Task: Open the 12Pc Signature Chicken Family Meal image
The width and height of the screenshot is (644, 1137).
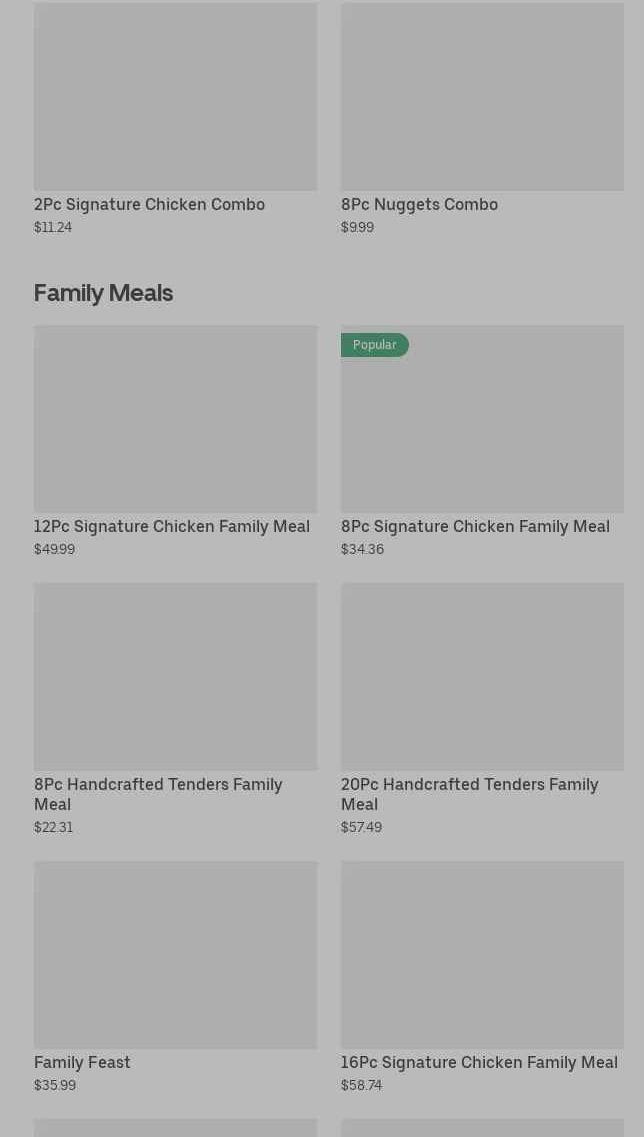Action: tap(175, 418)
